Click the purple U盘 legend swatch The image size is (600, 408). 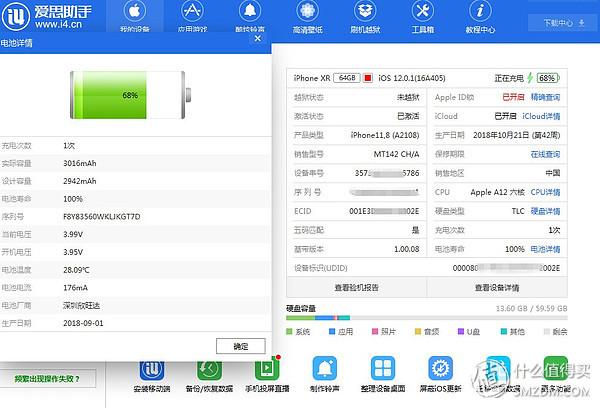point(461,331)
